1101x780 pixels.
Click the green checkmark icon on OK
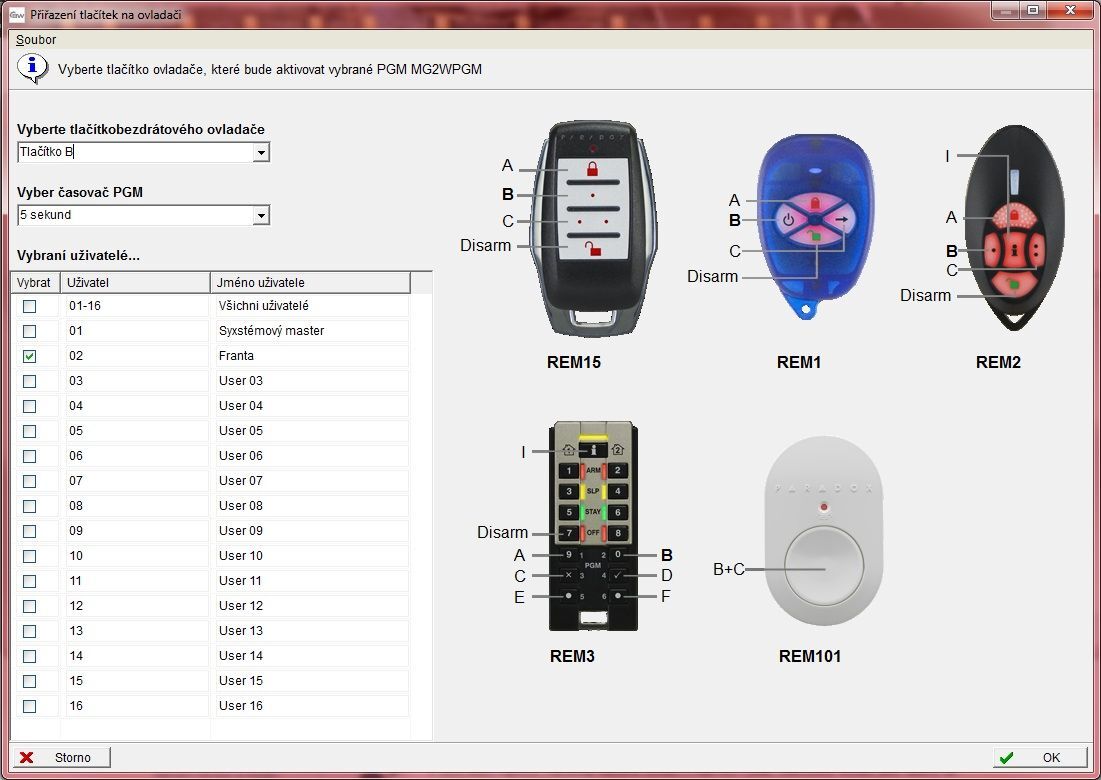tap(1006, 757)
